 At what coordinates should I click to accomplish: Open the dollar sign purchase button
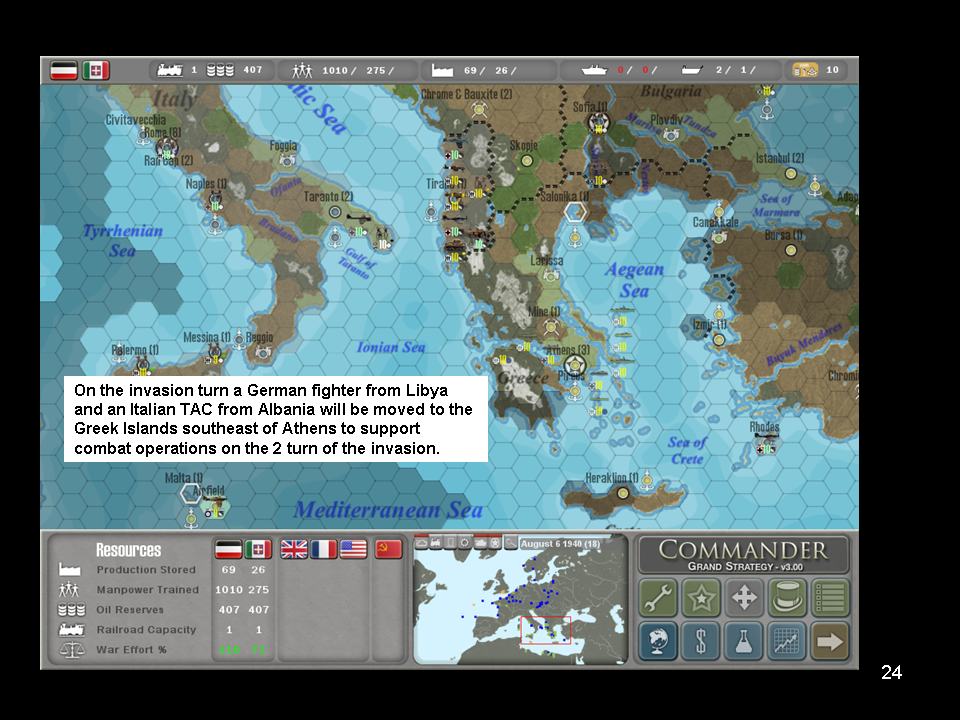pos(700,641)
